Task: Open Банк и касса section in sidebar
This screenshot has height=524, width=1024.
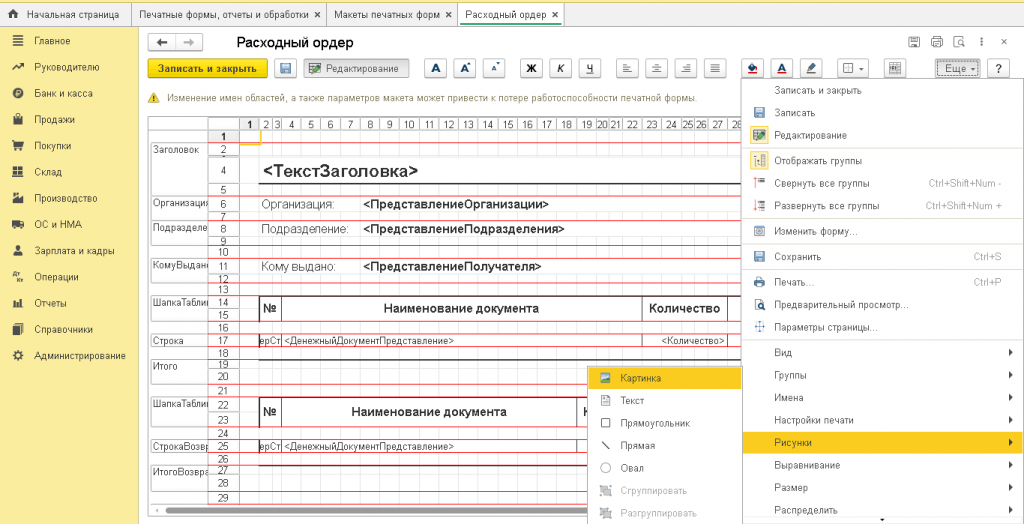Action: (x=63, y=93)
